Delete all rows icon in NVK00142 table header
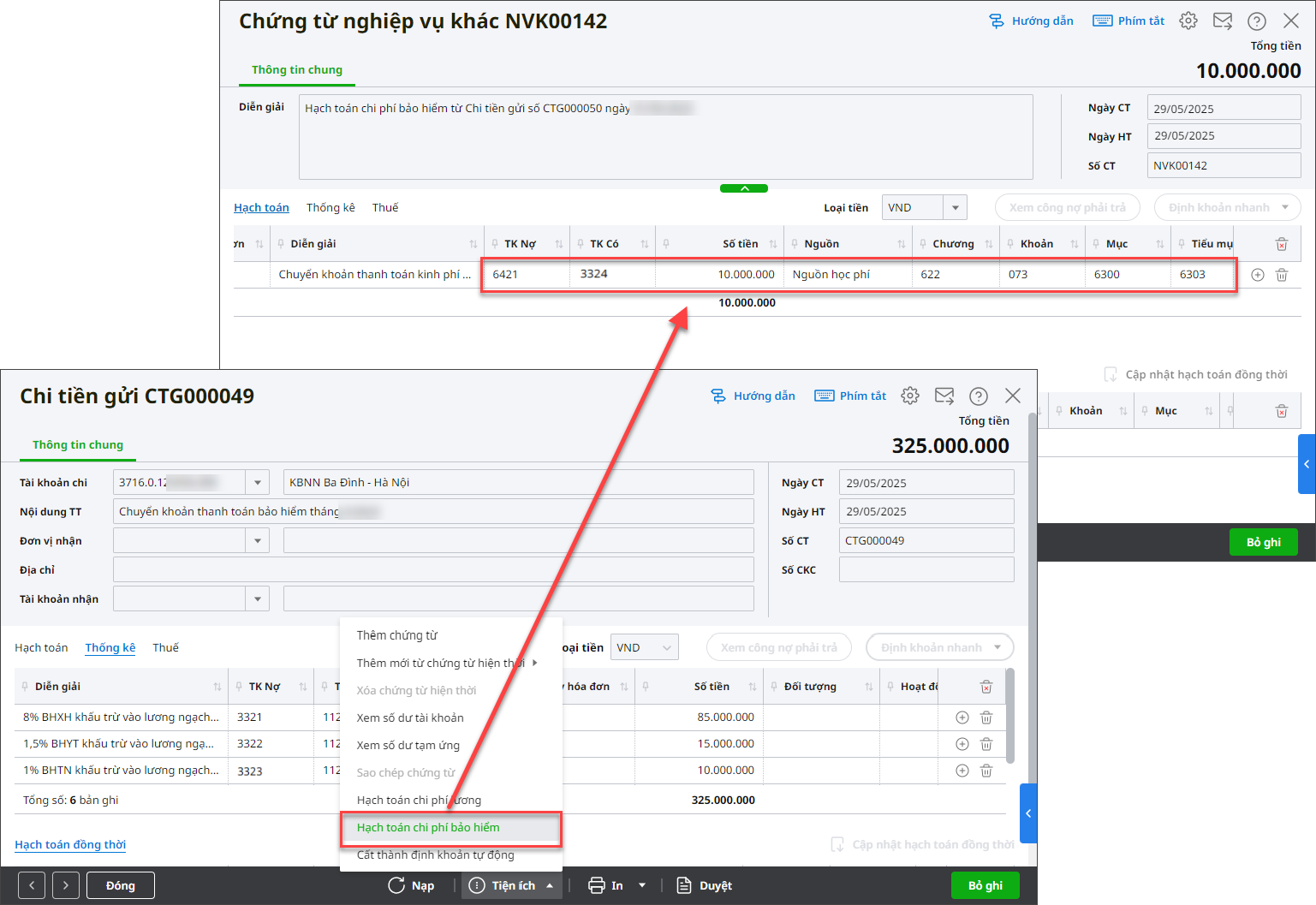 tap(1282, 244)
